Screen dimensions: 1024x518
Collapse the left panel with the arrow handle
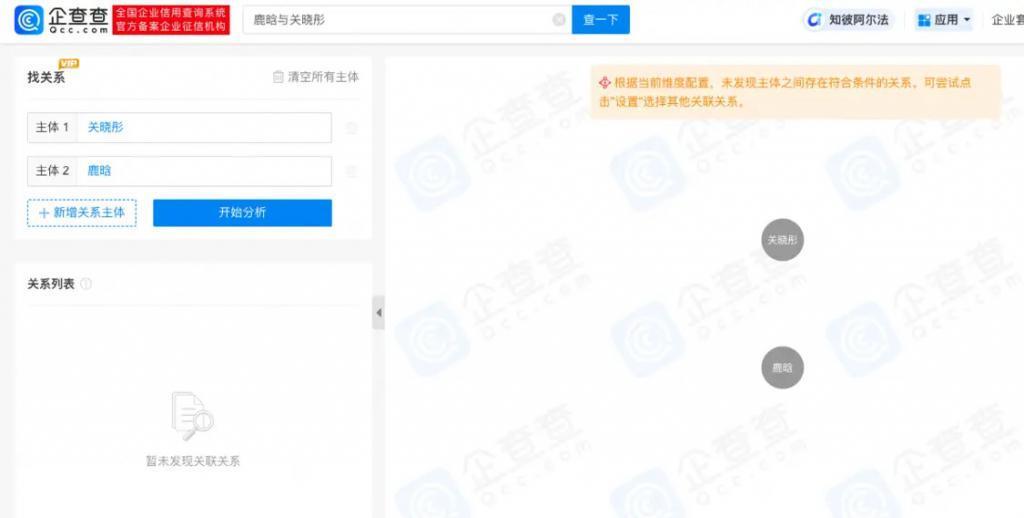point(378,312)
